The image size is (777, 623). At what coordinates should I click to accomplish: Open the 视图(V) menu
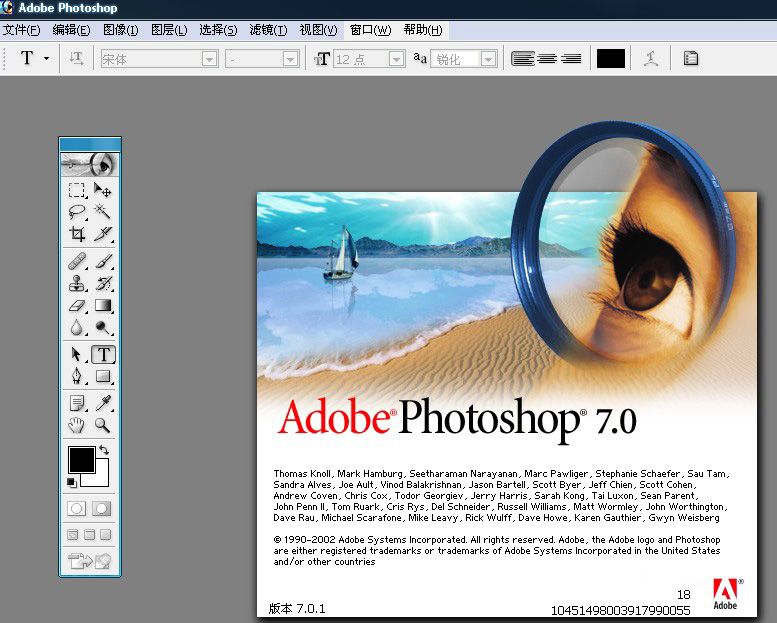(x=318, y=30)
